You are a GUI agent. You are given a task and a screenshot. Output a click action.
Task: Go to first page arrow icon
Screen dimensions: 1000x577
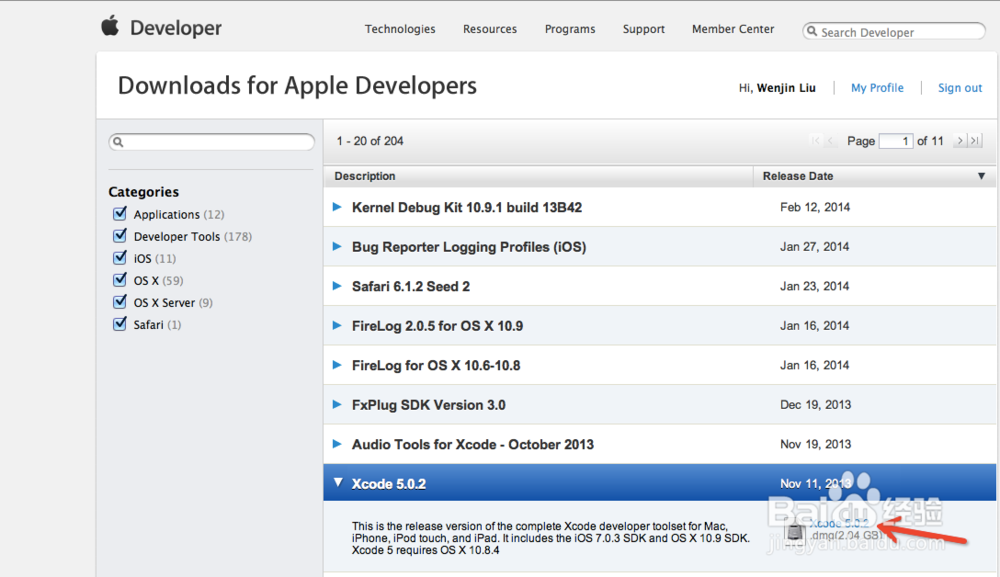[x=816, y=140]
